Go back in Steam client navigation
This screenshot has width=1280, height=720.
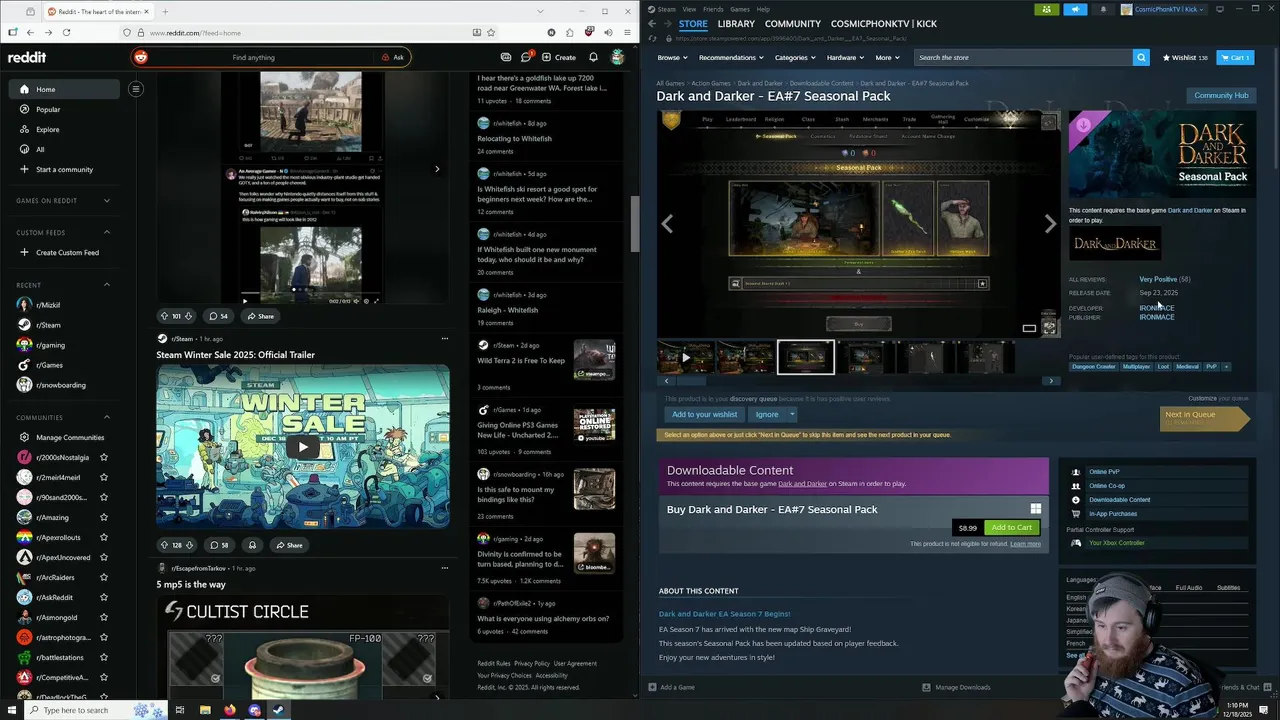point(652,23)
